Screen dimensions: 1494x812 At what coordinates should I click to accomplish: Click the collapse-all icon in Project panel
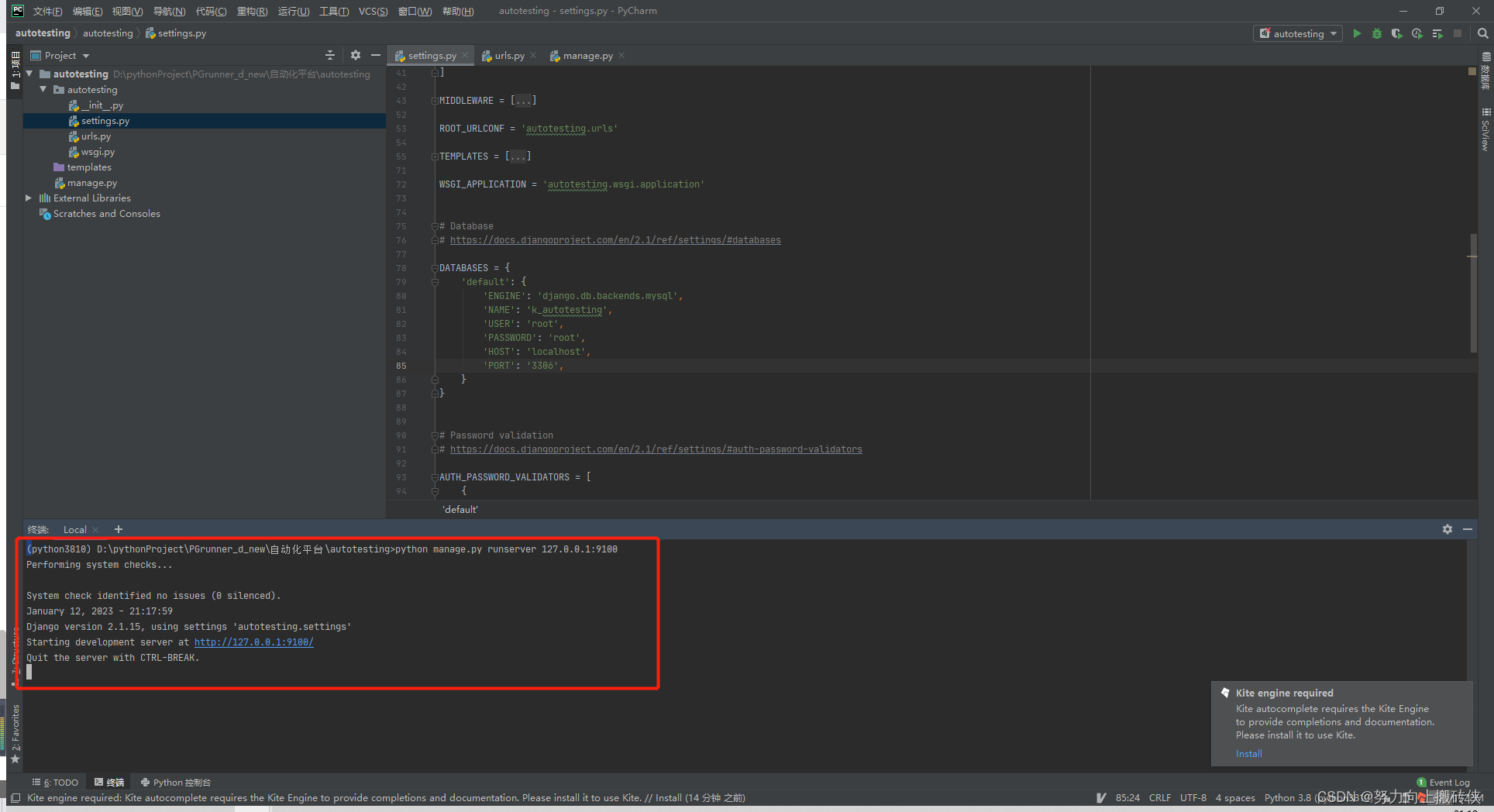[329, 55]
